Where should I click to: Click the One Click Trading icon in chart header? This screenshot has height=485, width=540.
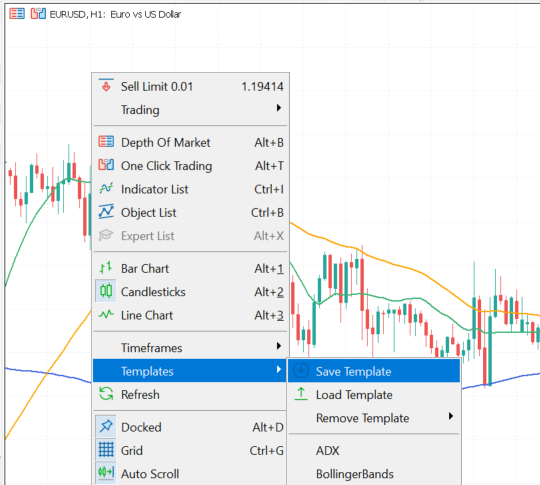38,14
